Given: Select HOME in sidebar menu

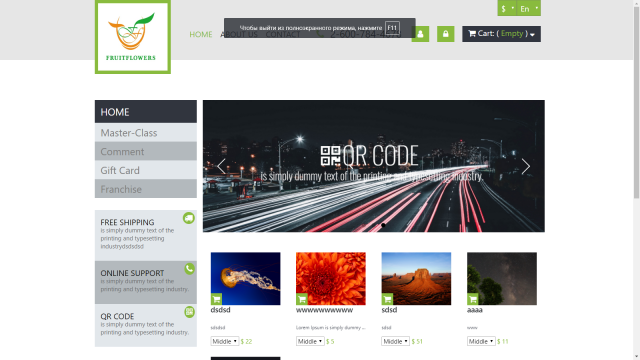Looking at the screenshot, I should click(x=146, y=111).
